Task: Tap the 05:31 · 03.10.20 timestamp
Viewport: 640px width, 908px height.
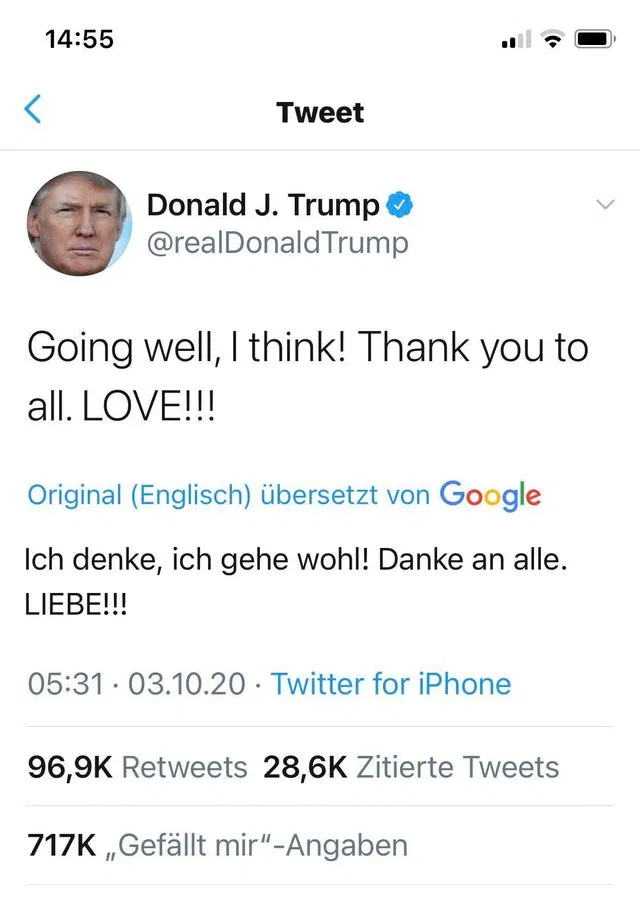Action: coord(135,684)
